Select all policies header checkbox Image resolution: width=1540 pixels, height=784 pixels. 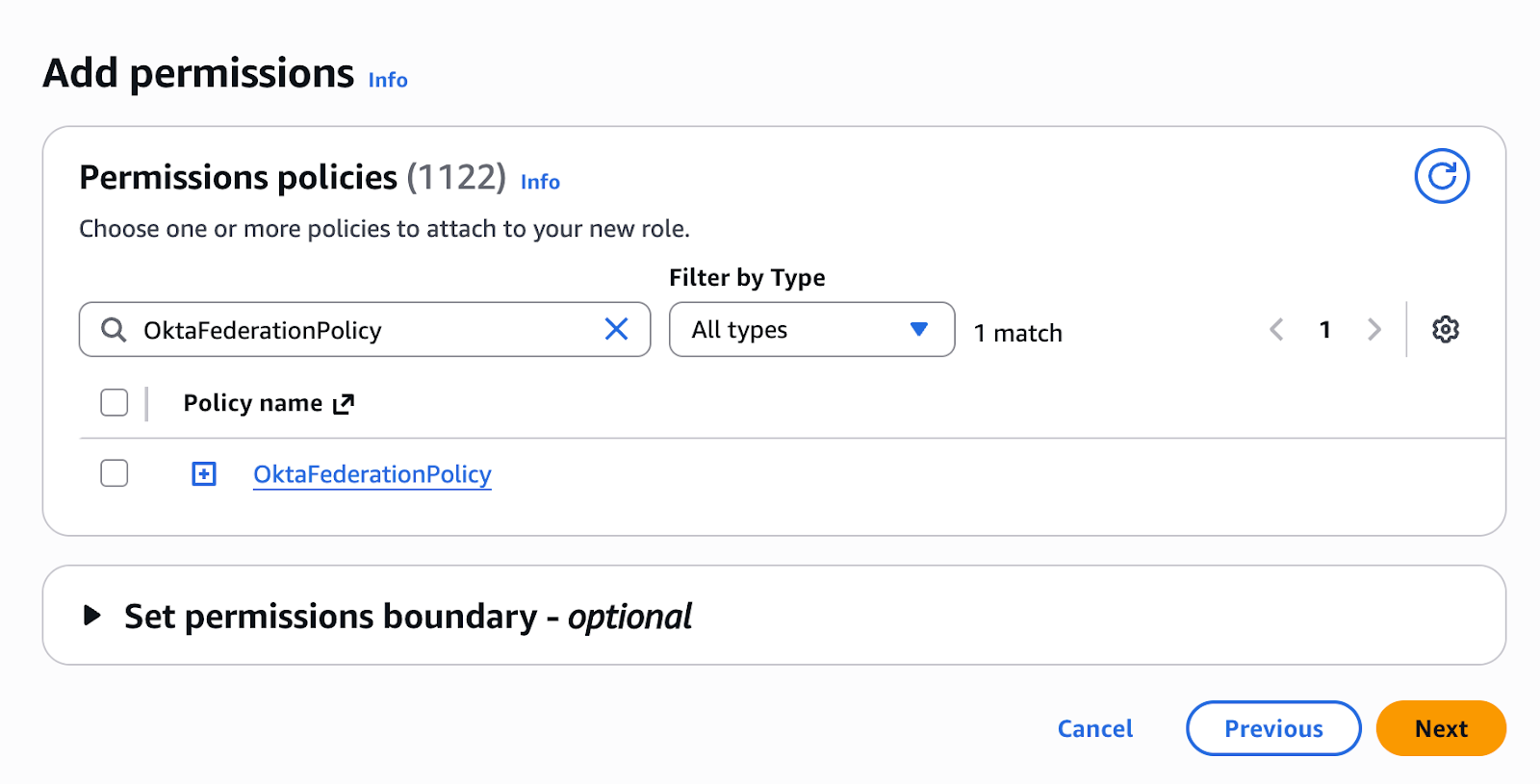[x=115, y=402]
